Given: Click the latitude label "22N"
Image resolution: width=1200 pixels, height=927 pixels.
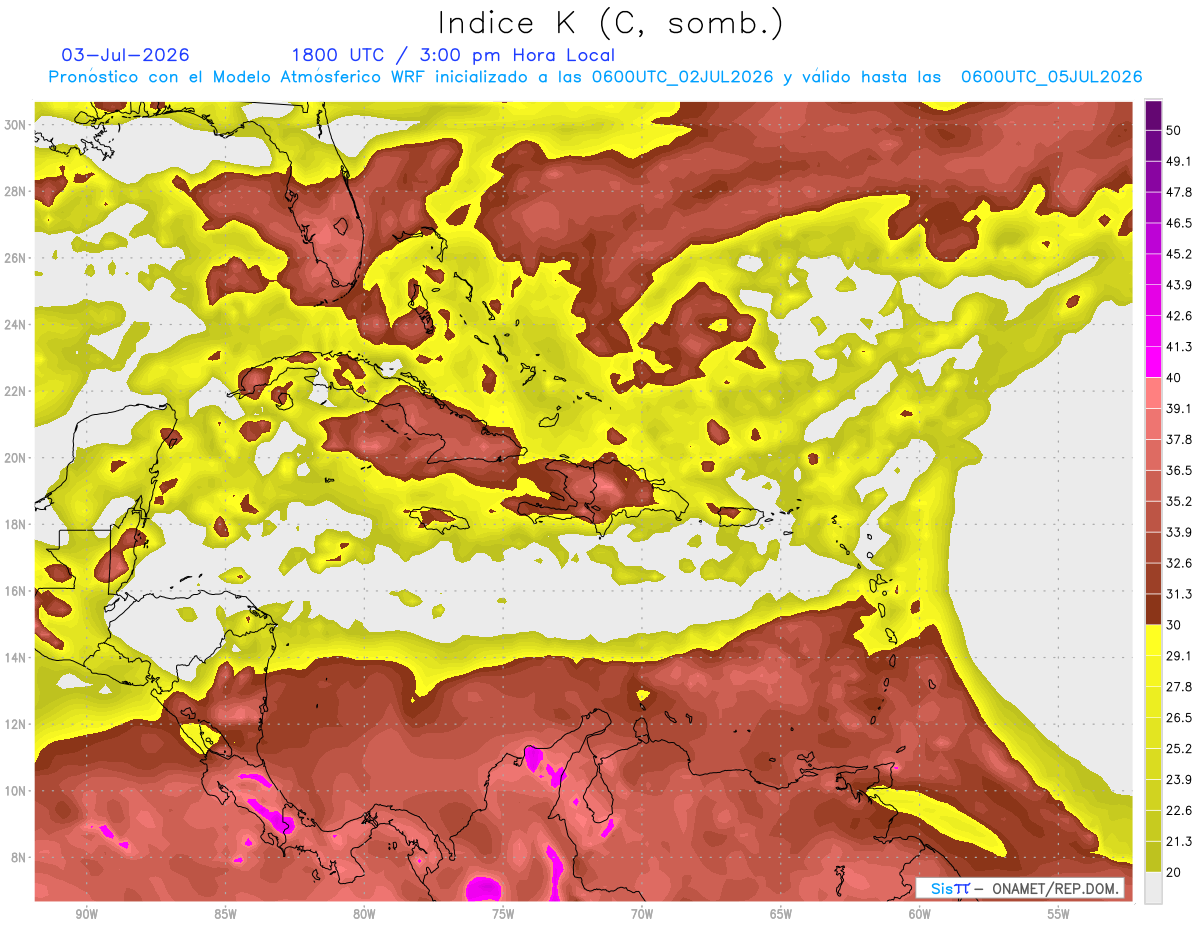Looking at the screenshot, I should [x=15, y=391].
